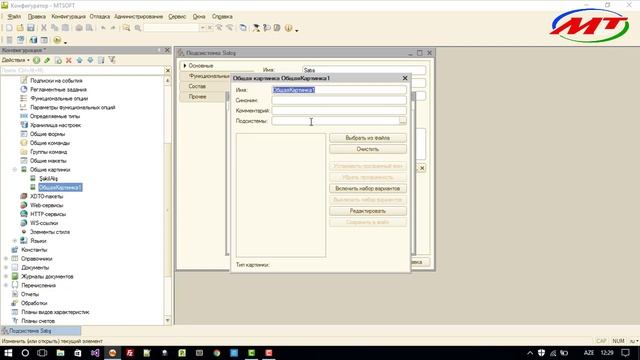
Task: Click the Подсистема Sabş tab in the window bar
Action: 41,331
